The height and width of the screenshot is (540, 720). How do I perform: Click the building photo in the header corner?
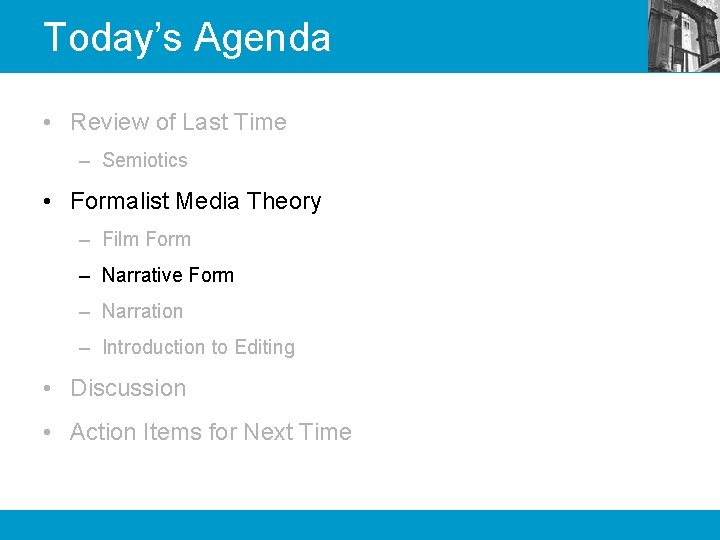(684, 36)
